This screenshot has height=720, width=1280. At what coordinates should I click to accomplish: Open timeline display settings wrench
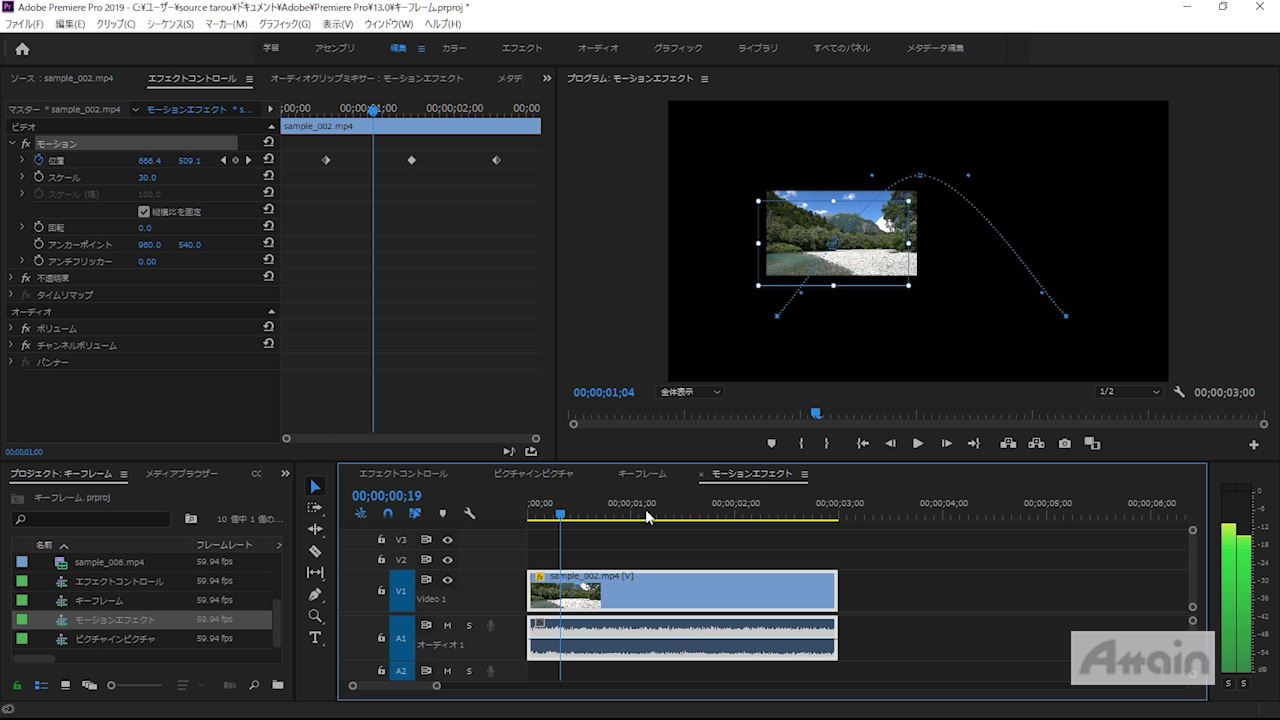coord(469,514)
